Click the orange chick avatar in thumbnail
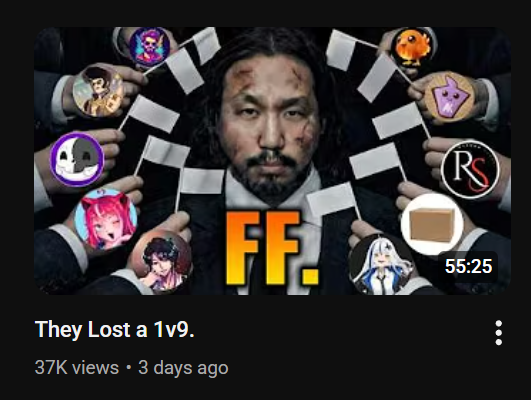This screenshot has height=400, width=531. click(x=413, y=47)
